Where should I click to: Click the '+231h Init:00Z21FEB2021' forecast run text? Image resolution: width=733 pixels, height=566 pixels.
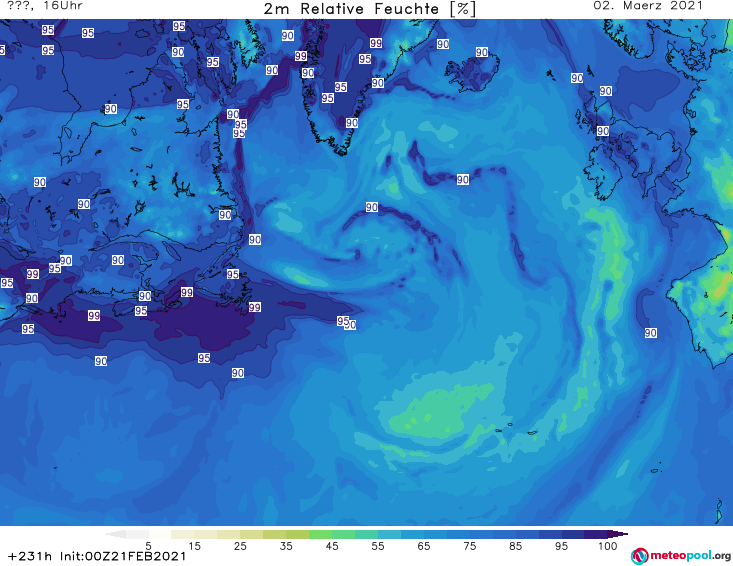coord(97,557)
